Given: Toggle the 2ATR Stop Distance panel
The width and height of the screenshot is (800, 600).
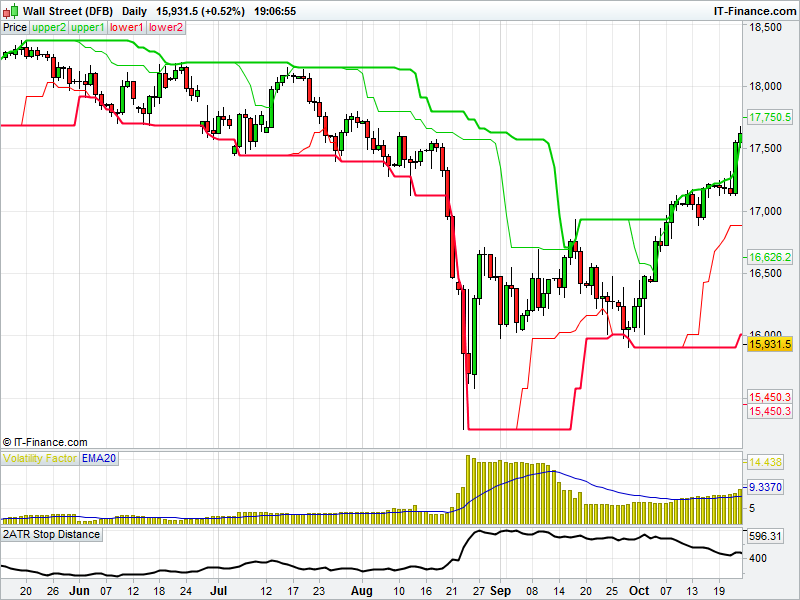Looking at the screenshot, I should 52,534.
